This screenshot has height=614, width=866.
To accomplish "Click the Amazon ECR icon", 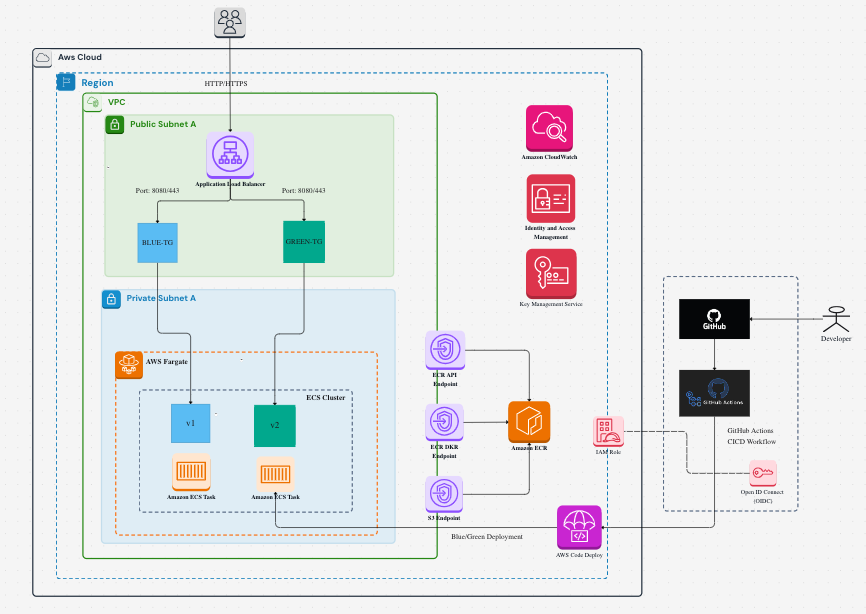I will tap(529, 422).
